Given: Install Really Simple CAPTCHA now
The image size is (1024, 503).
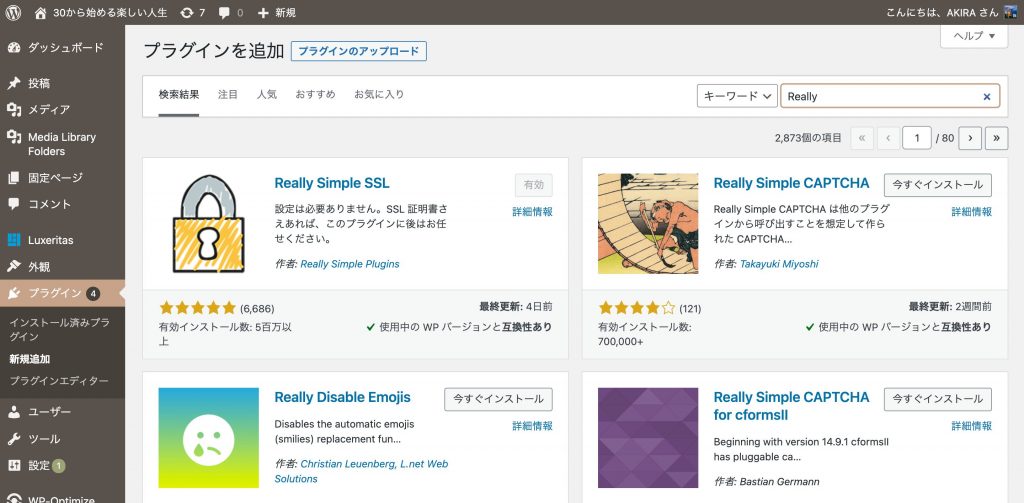Looking at the screenshot, I should pyautogui.click(x=938, y=185).
